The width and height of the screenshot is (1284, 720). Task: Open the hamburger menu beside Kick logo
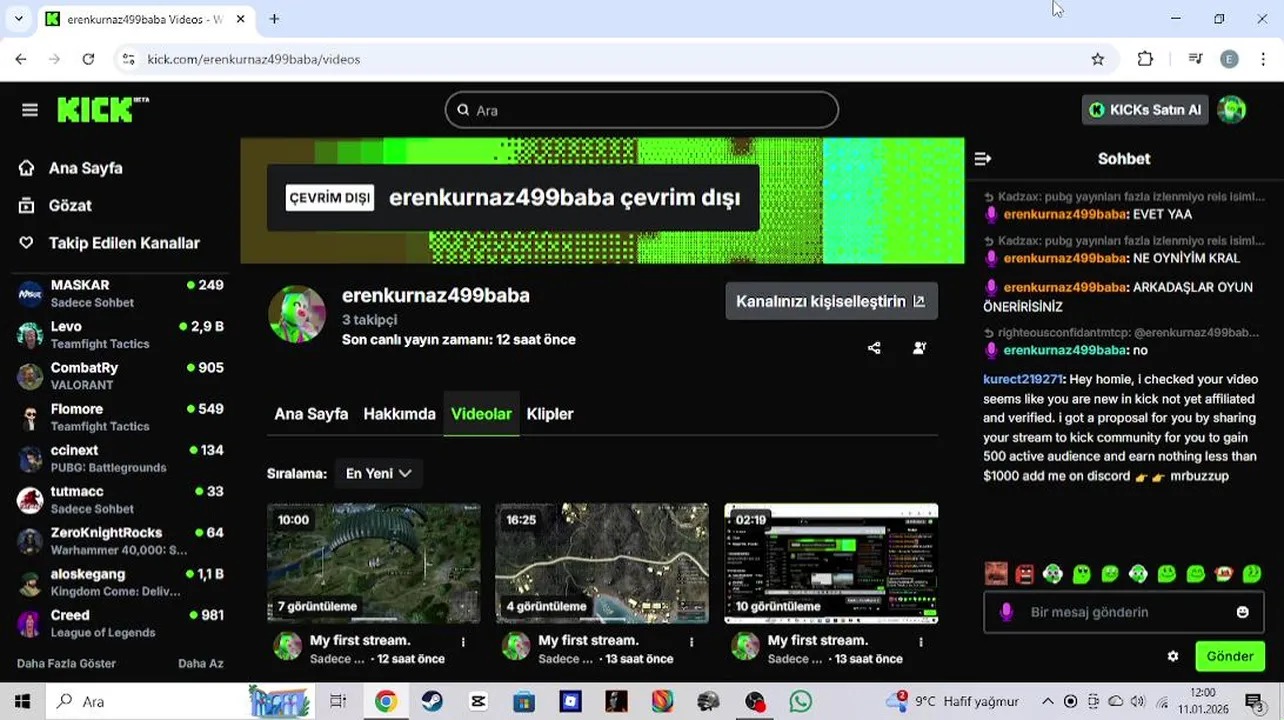[30, 110]
